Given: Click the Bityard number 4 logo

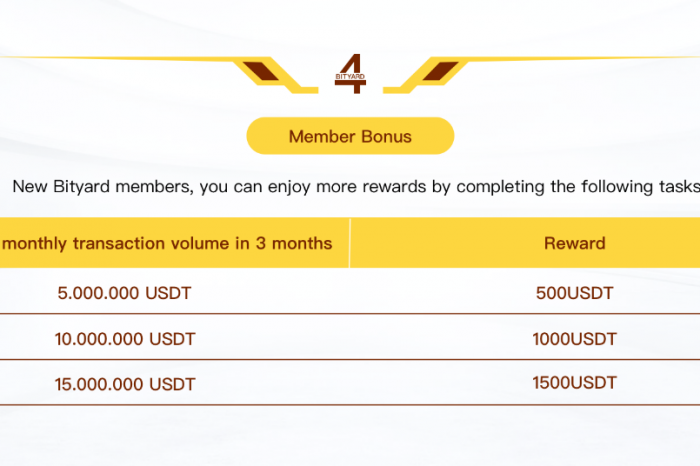Looking at the screenshot, I should [350, 74].
